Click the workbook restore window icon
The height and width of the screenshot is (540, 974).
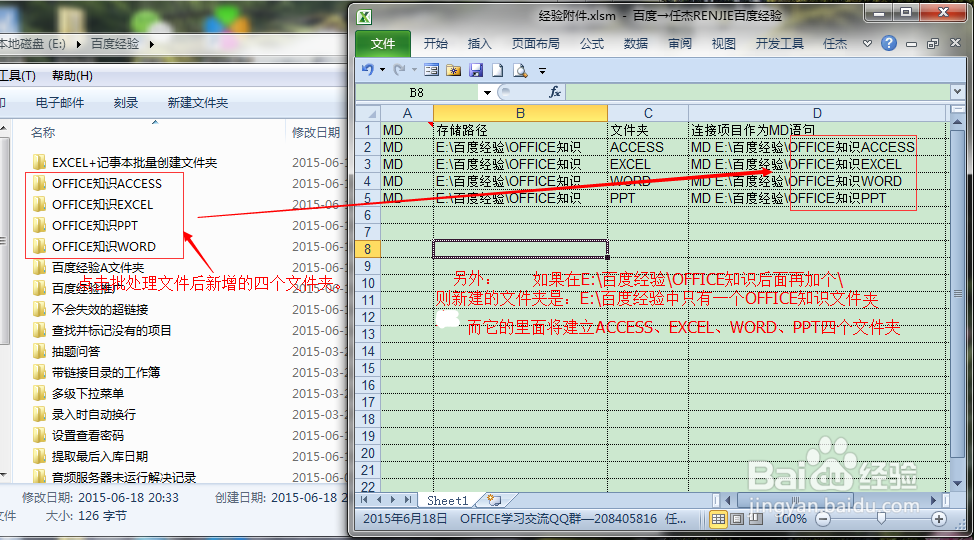pos(933,43)
